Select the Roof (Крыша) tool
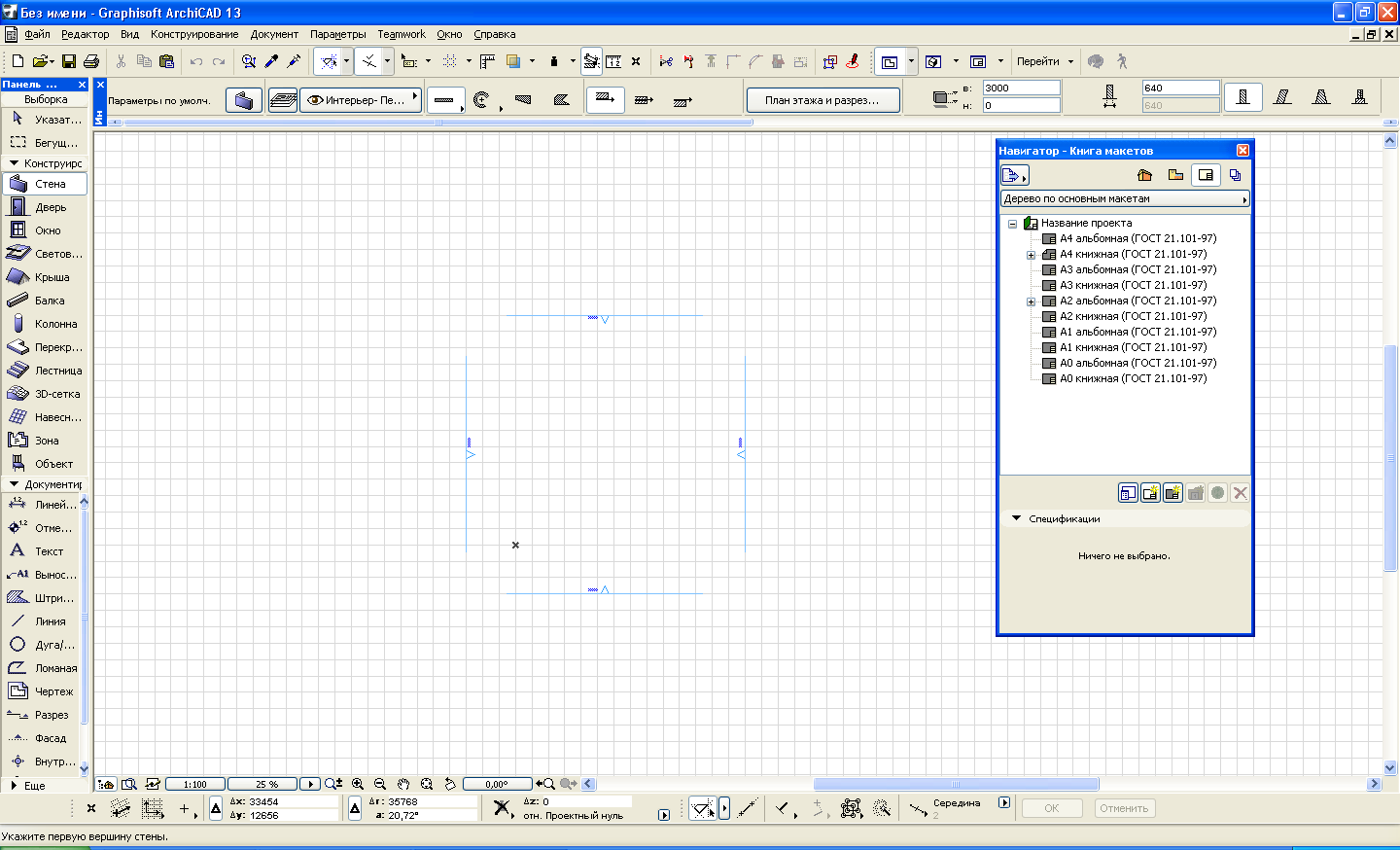The height and width of the screenshot is (850, 1400). tap(45, 277)
